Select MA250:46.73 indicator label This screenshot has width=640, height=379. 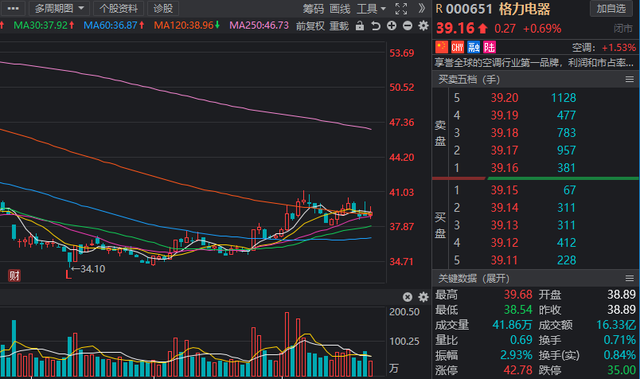click(x=259, y=25)
